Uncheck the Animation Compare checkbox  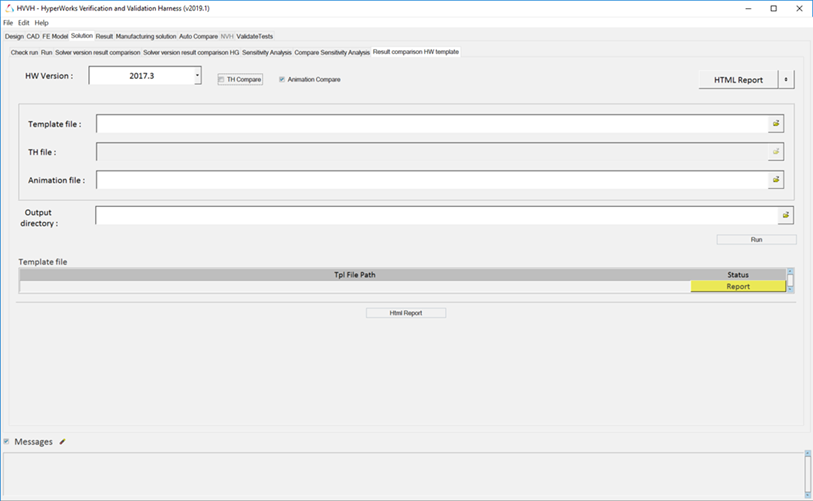282,79
